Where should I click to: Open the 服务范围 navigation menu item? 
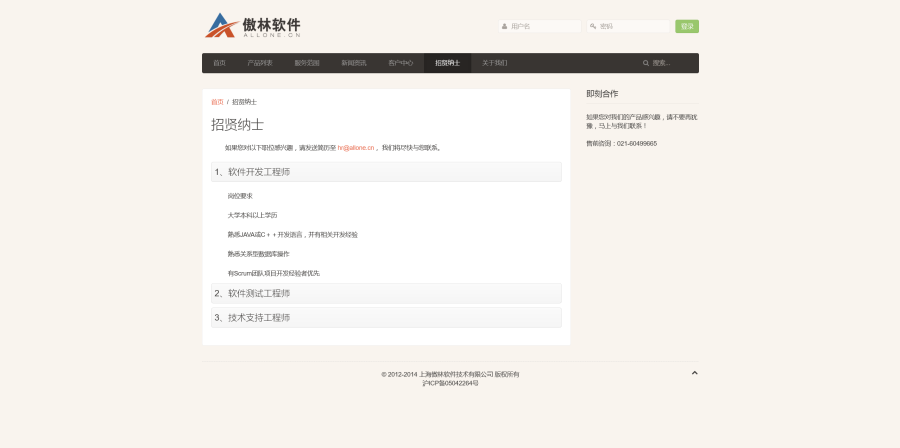coord(307,63)
